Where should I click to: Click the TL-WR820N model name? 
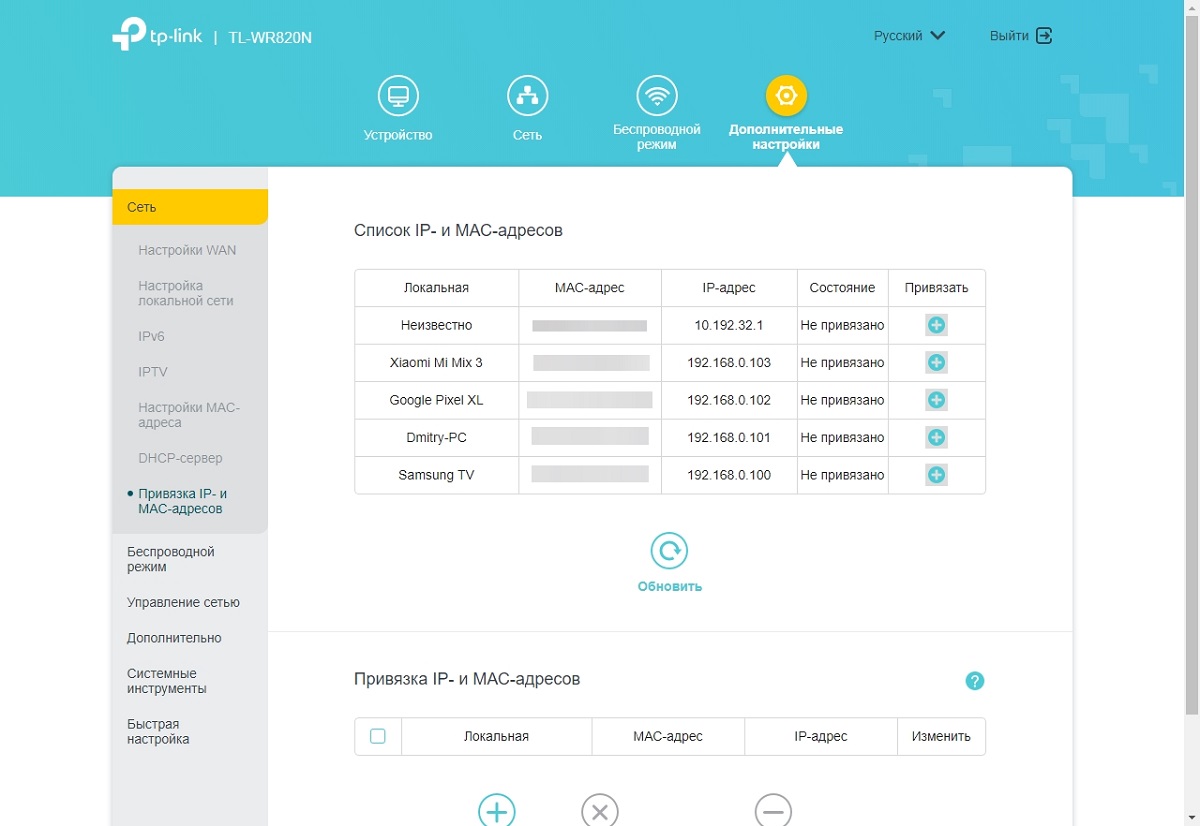(270, 38)
